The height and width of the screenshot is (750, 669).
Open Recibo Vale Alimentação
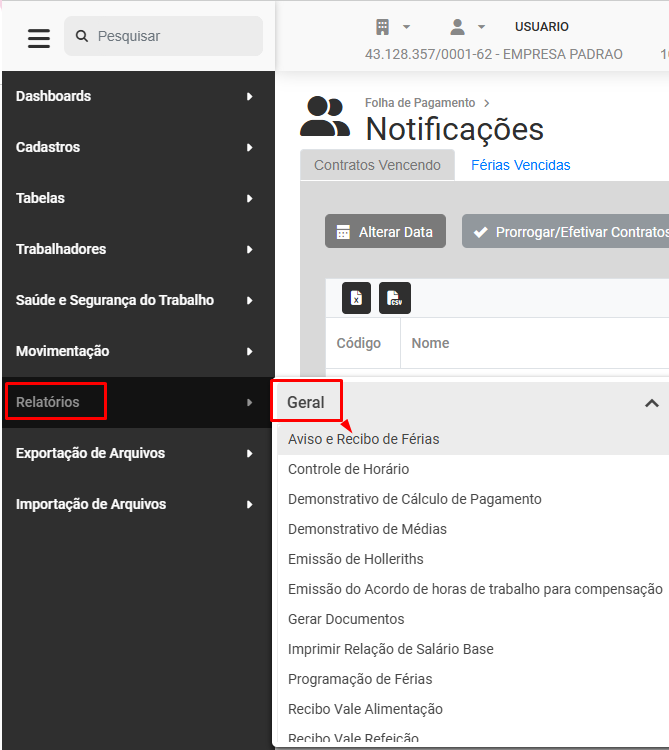[x=365, y=709]
